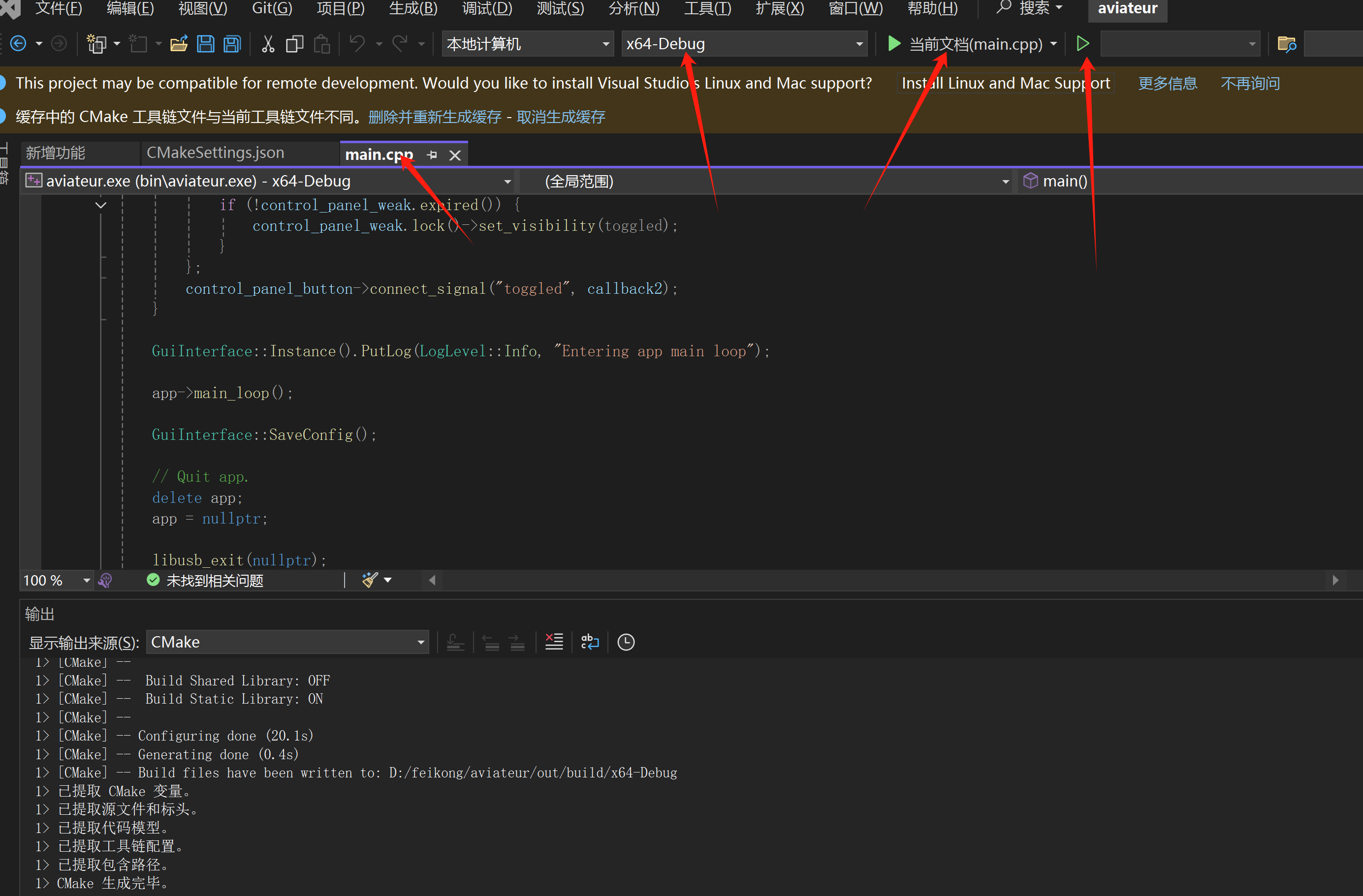Click the Save All toolbar icon

(x=232, y=44)
